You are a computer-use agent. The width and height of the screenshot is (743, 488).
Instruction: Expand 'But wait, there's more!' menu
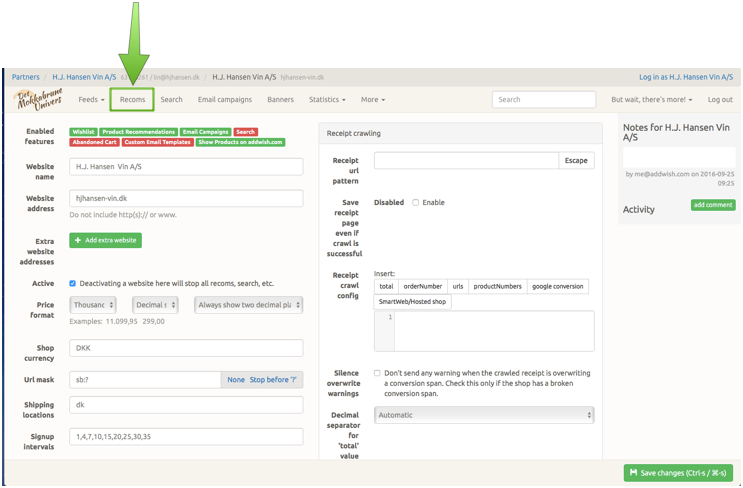[652, 99]
